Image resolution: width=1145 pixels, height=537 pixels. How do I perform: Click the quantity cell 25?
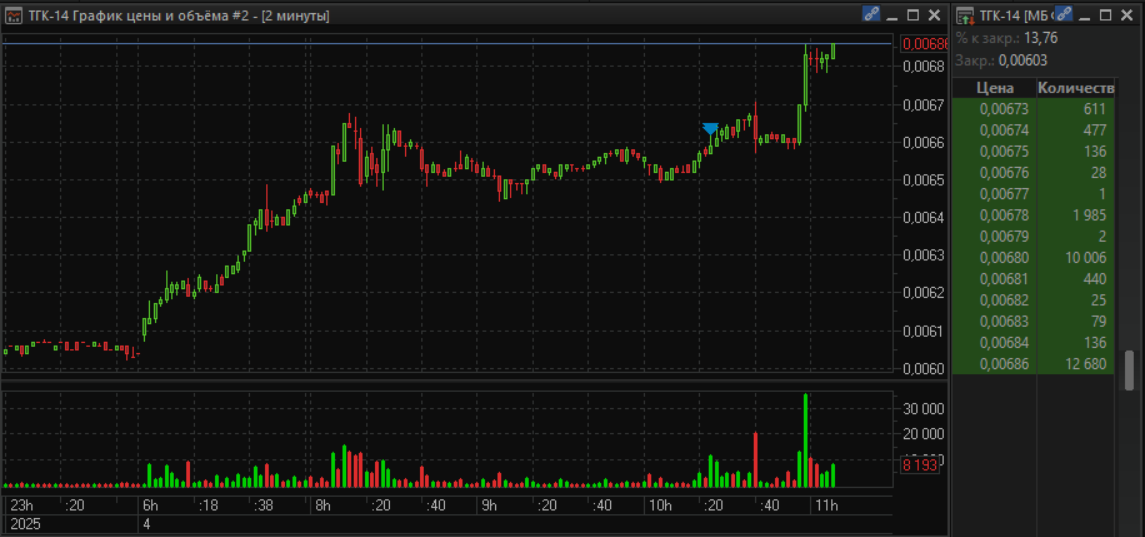[1076, 300]
